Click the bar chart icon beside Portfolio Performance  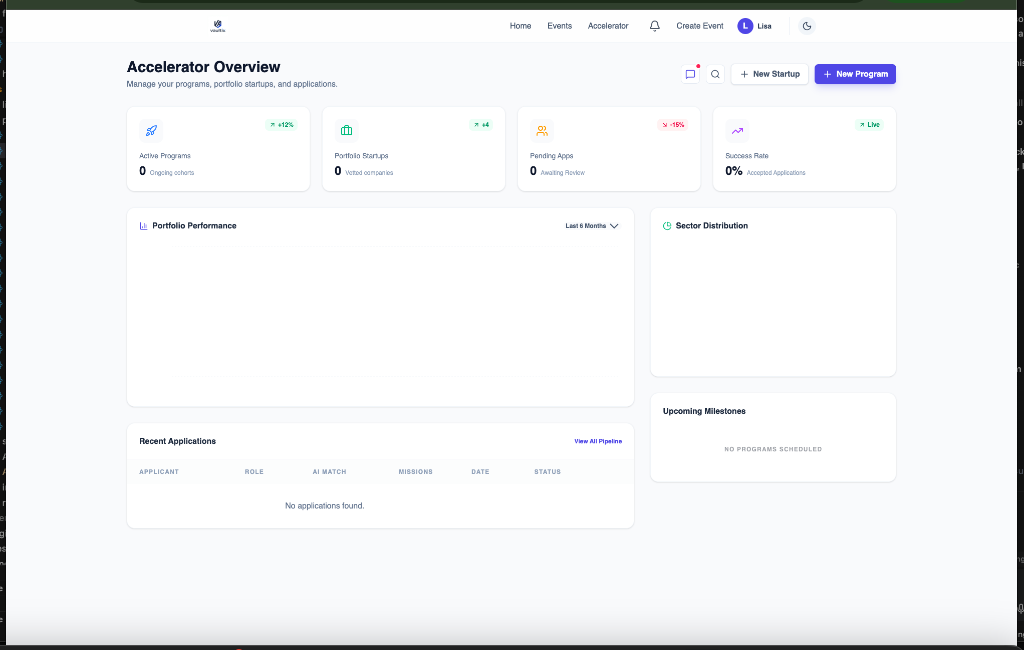(143, 226)
